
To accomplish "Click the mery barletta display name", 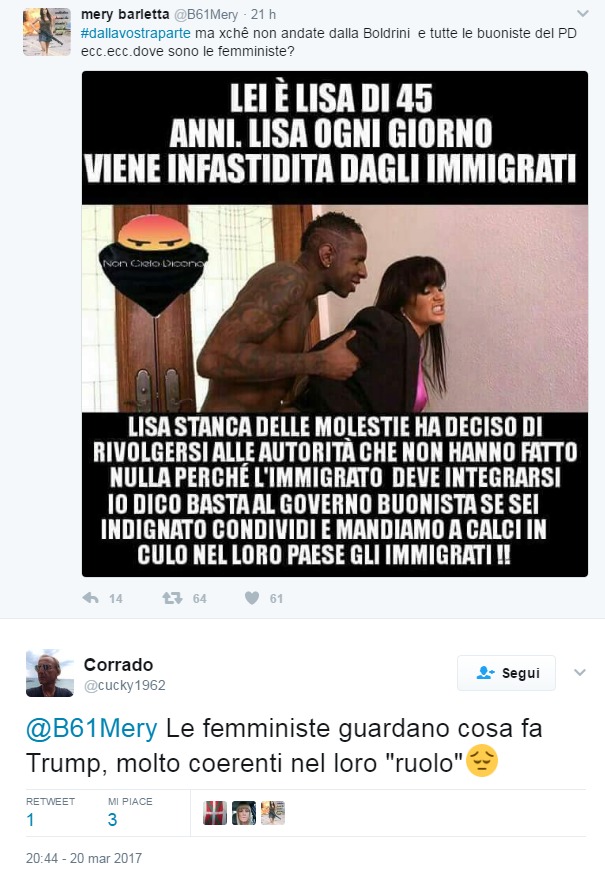I will pos(124,14).
